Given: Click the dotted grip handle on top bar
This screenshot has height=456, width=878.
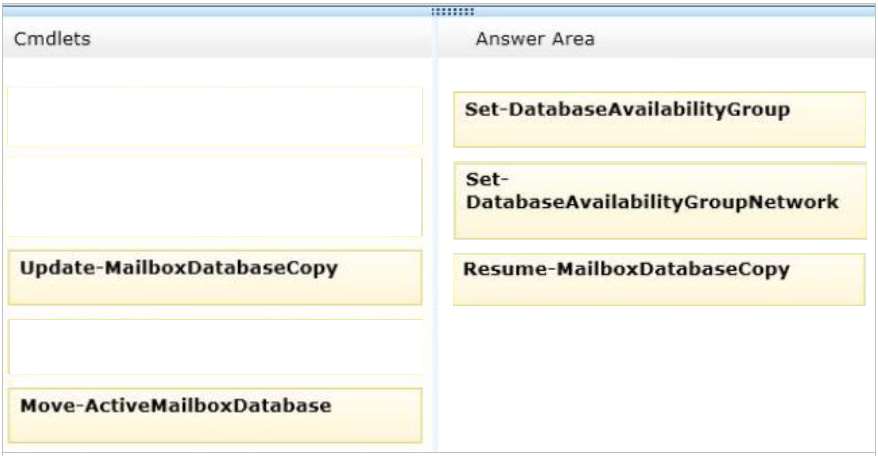Looking at the screenshot, I should (x=452, y=11).
